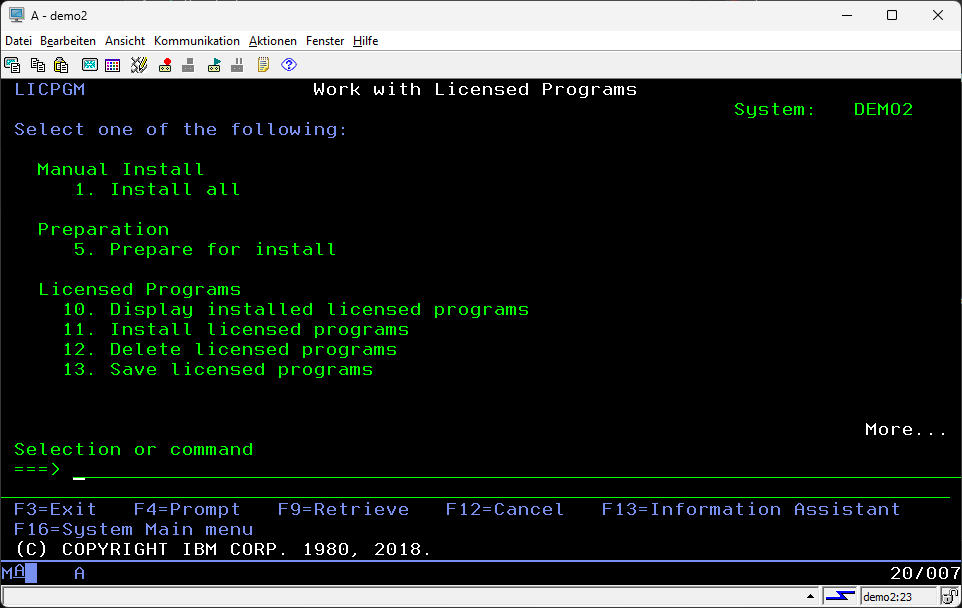
Task: Click option 10 Display installed licensed programs
Action: click(x=296, y=310)
